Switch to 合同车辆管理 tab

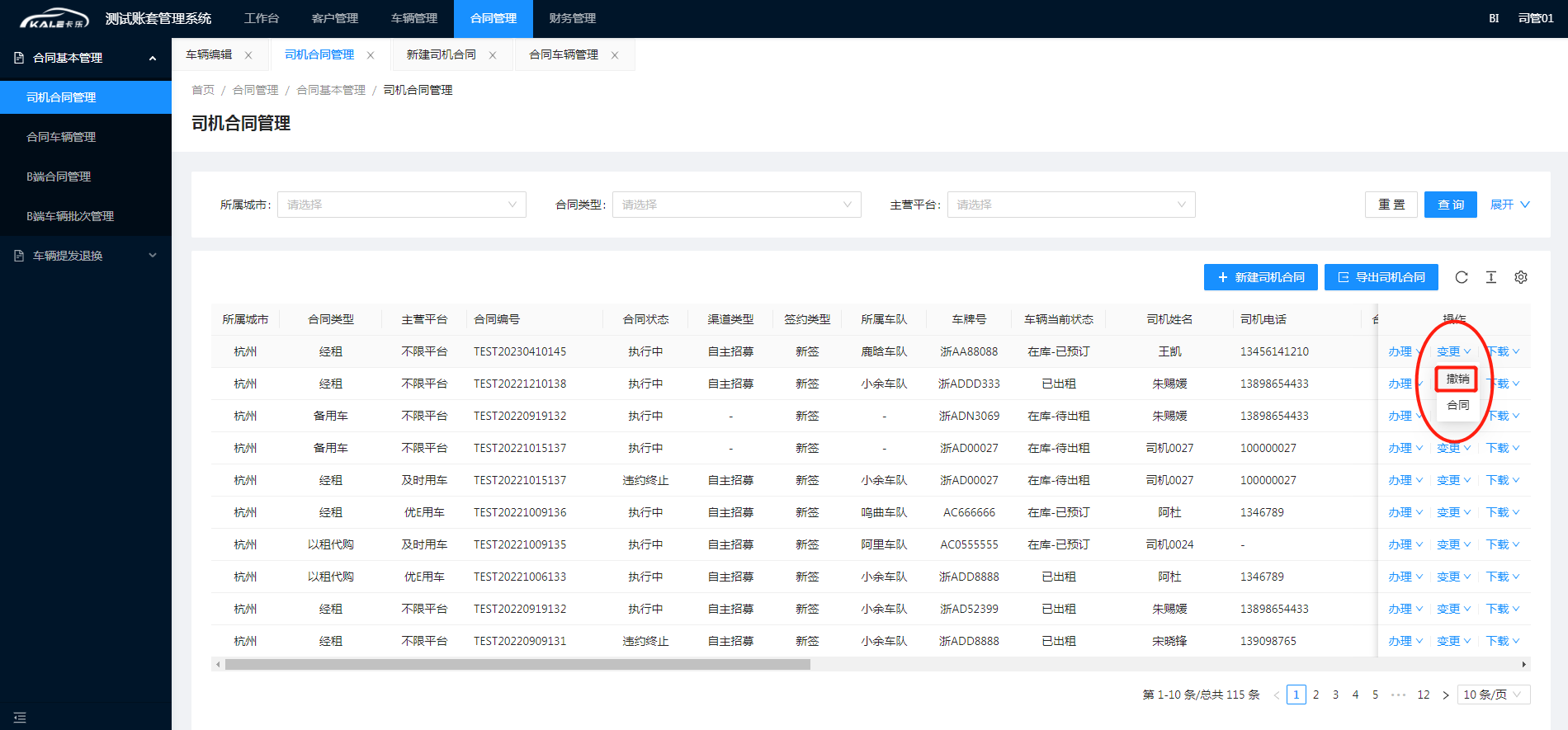564,54
